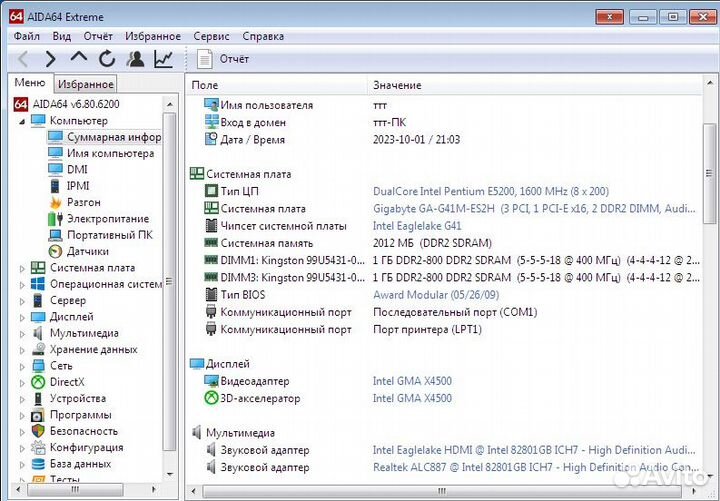Viewport: 720px width, 501px height.
Task: Switch to the Избранное tab
Action: [85, 85]
